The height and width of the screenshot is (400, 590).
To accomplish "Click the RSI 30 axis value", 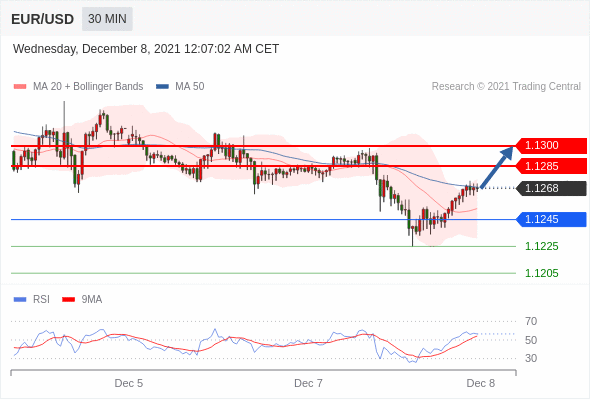I will (531, 358).
